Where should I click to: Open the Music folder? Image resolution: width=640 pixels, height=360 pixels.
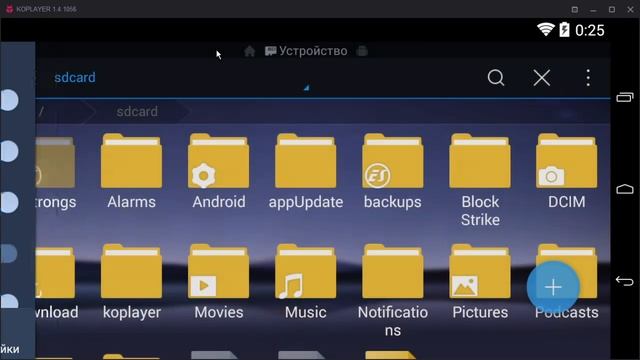pyautogui.click(x=306, y=282)
